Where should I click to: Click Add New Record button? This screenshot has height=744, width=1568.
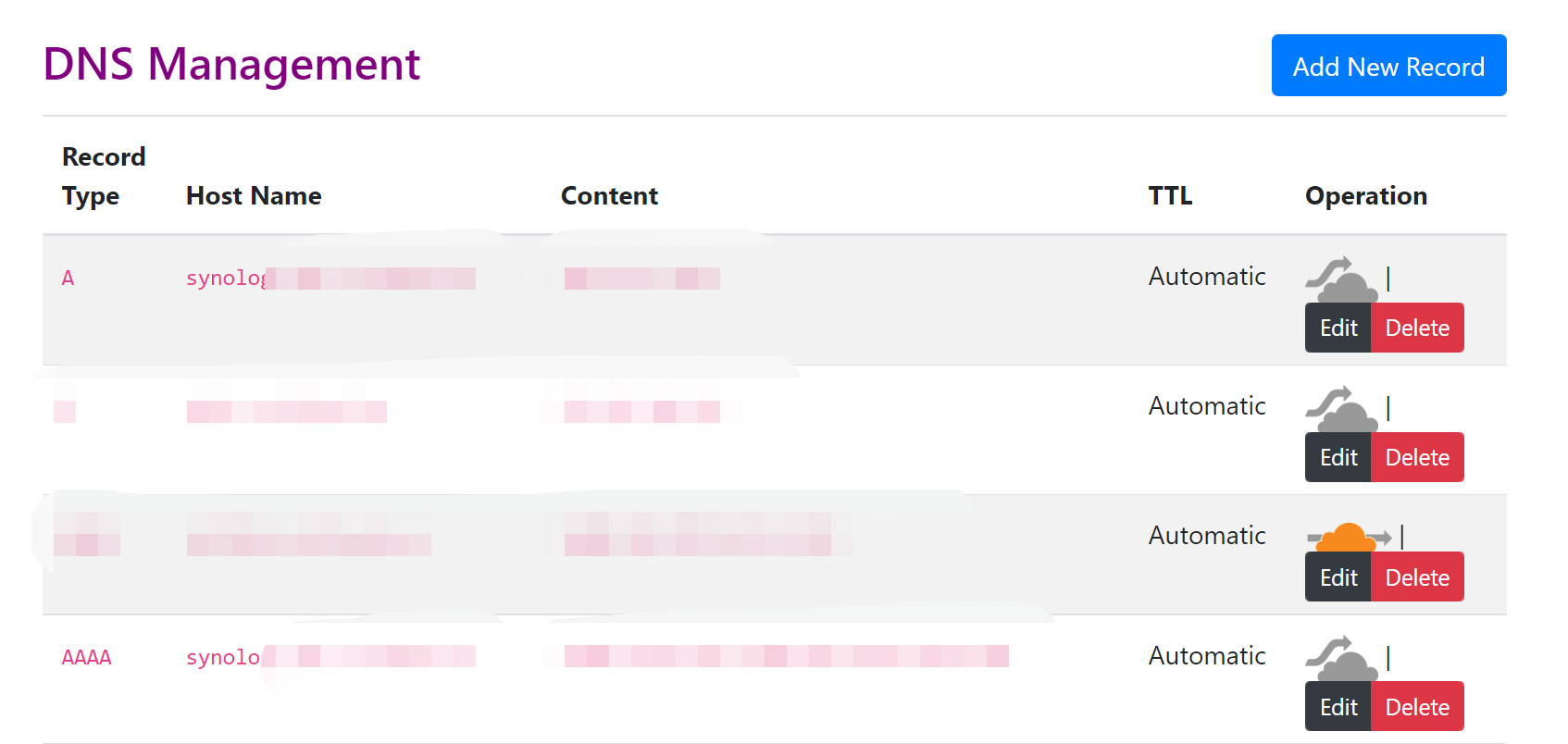tap(1388, 66)
